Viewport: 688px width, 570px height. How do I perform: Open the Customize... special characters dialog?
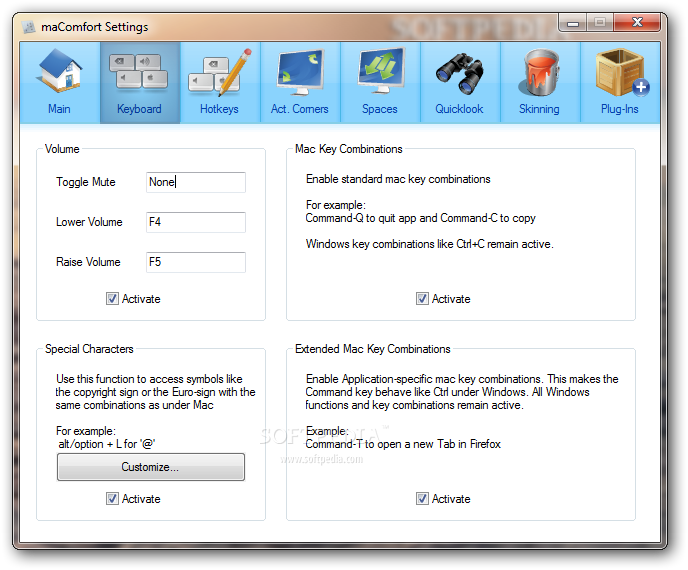tap(150, 467)
